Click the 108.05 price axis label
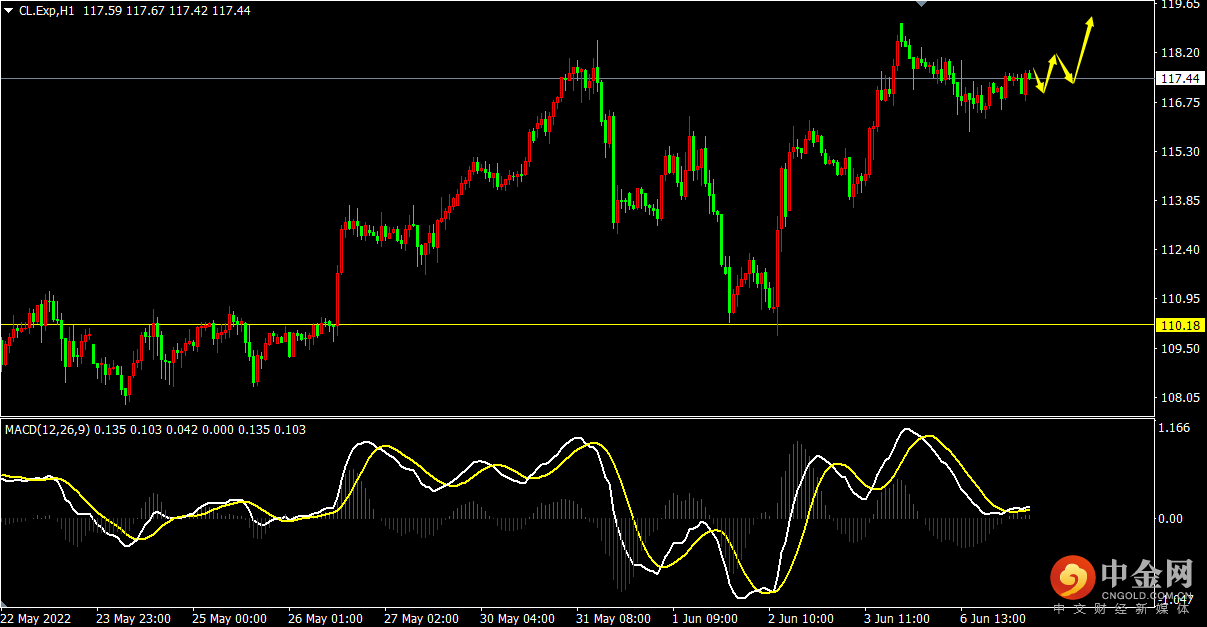1207x627 pixels. [1179, 398]
